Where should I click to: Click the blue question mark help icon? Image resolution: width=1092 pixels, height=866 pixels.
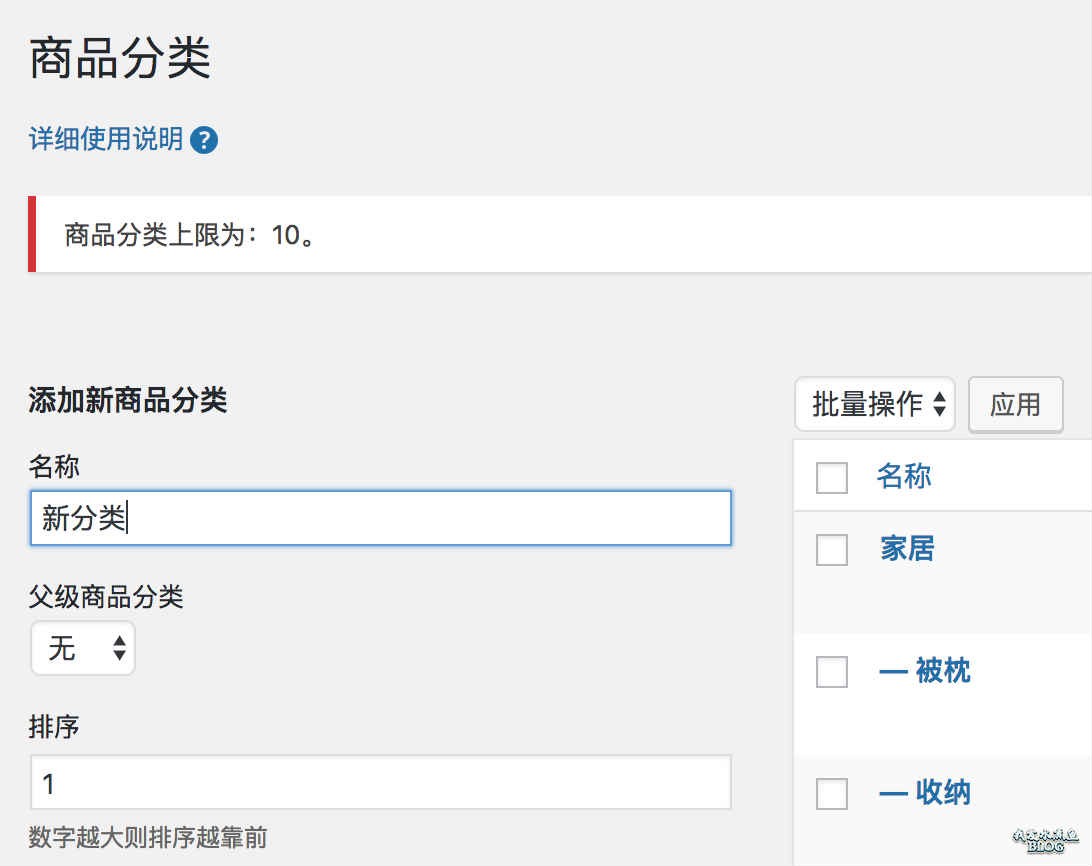pos(204,140)
